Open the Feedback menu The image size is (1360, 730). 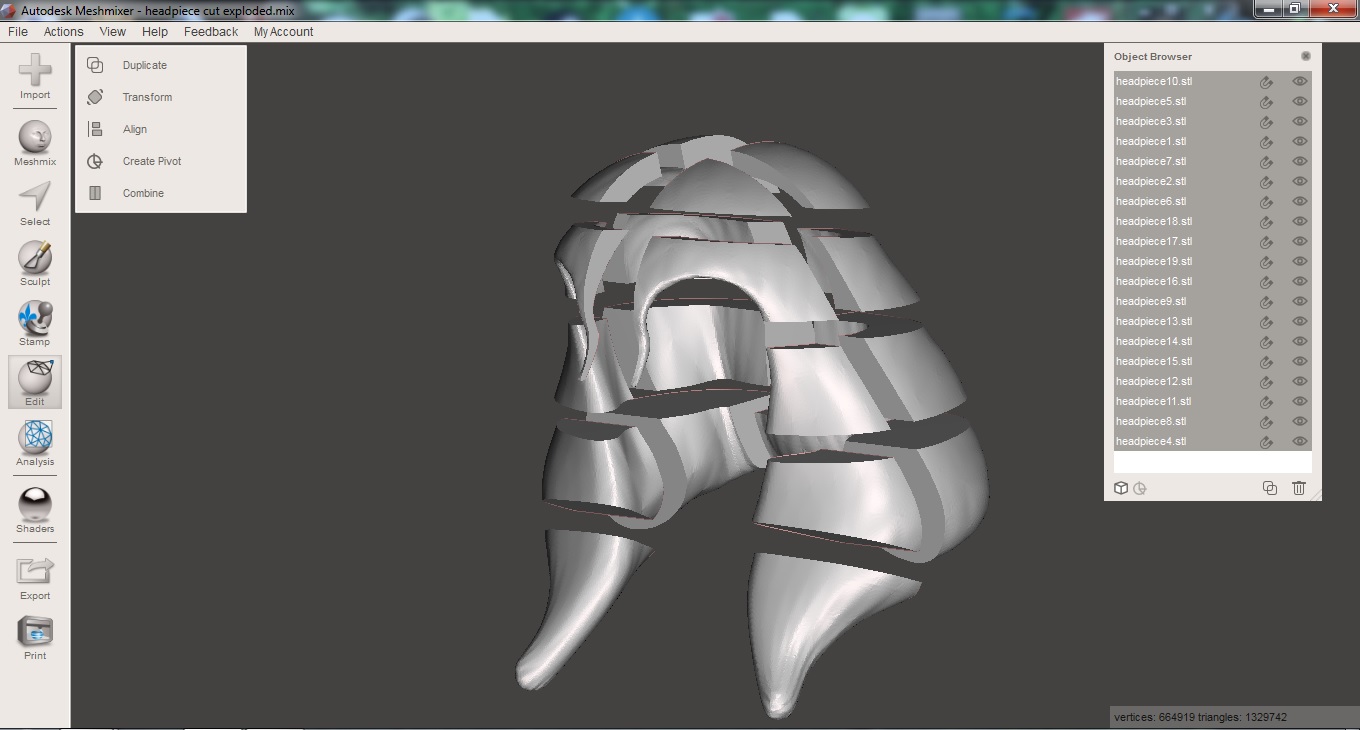(211, 32)
